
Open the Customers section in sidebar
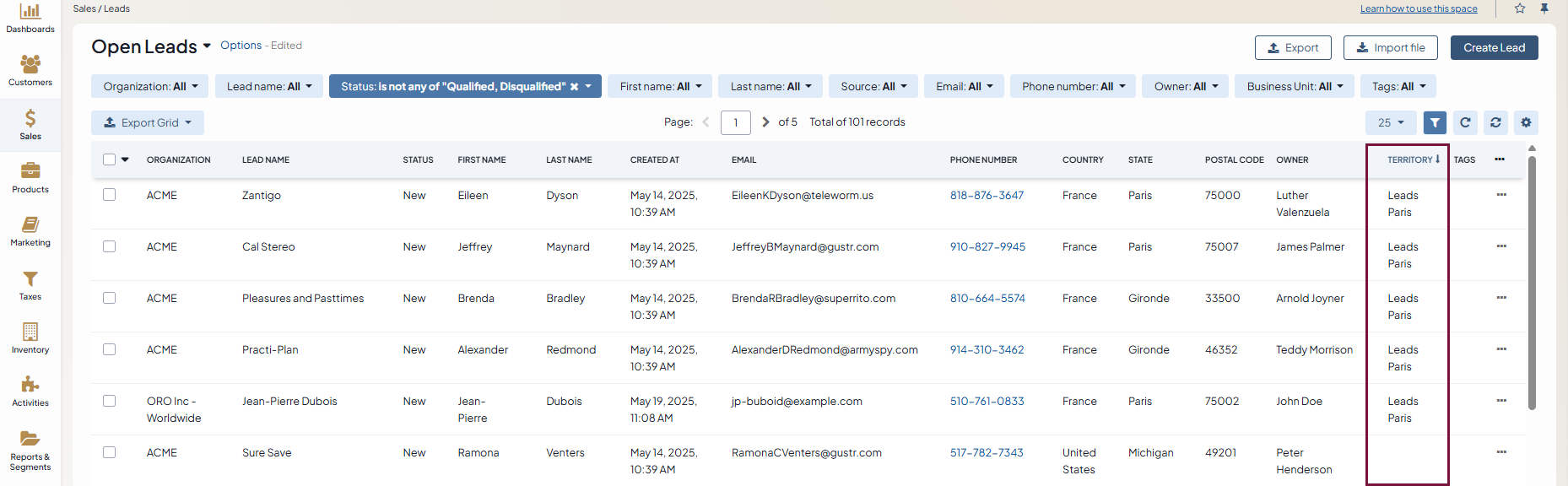coord(30,71)
